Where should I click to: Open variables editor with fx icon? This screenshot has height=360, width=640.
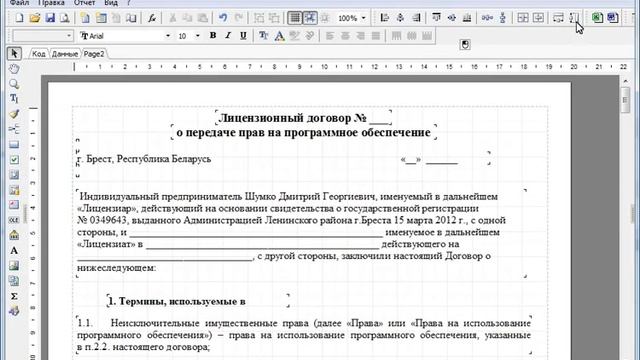152,18
